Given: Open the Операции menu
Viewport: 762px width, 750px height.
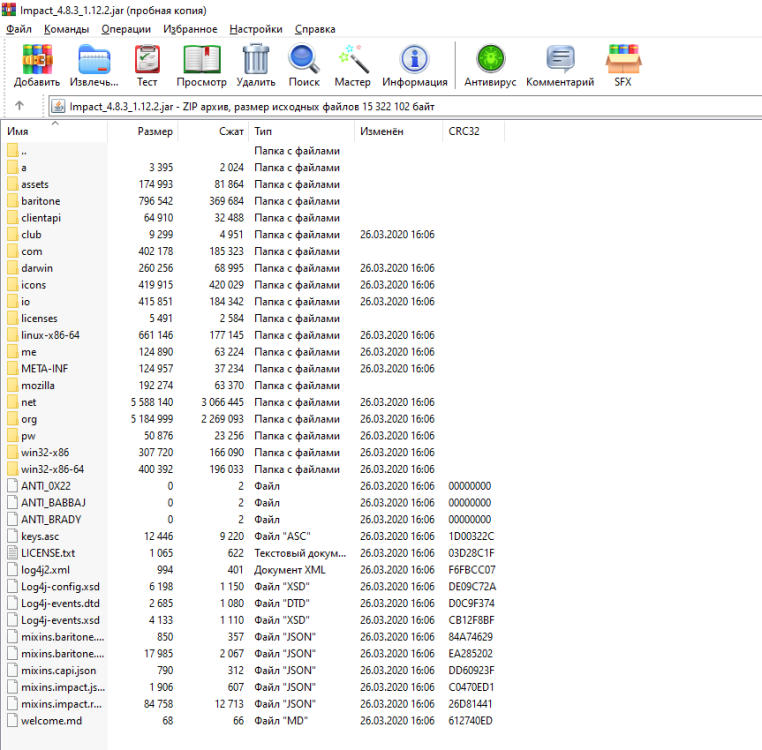Looking at the screenshot, I should 126,29.
